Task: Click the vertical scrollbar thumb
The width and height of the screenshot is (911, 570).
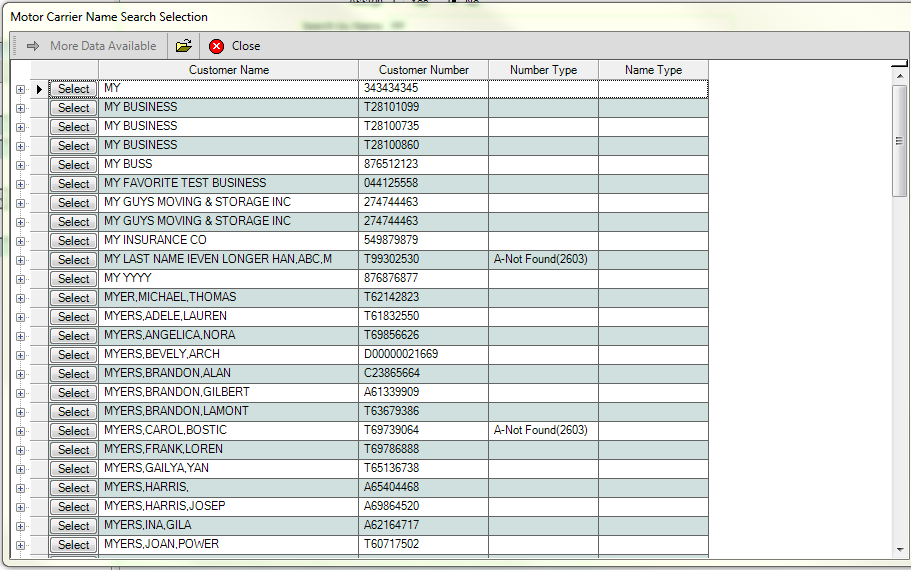Action: click(899, 140)
